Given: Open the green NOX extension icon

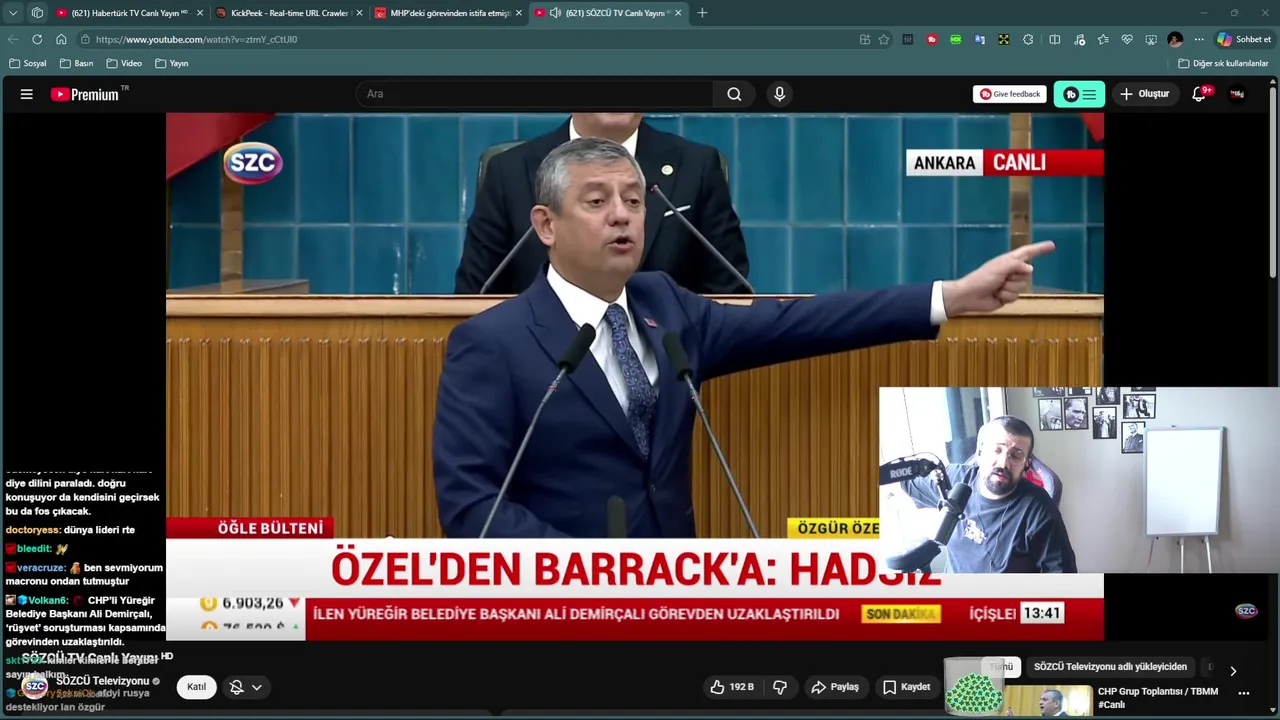Looking at the screenshot, I should point(956,39).
